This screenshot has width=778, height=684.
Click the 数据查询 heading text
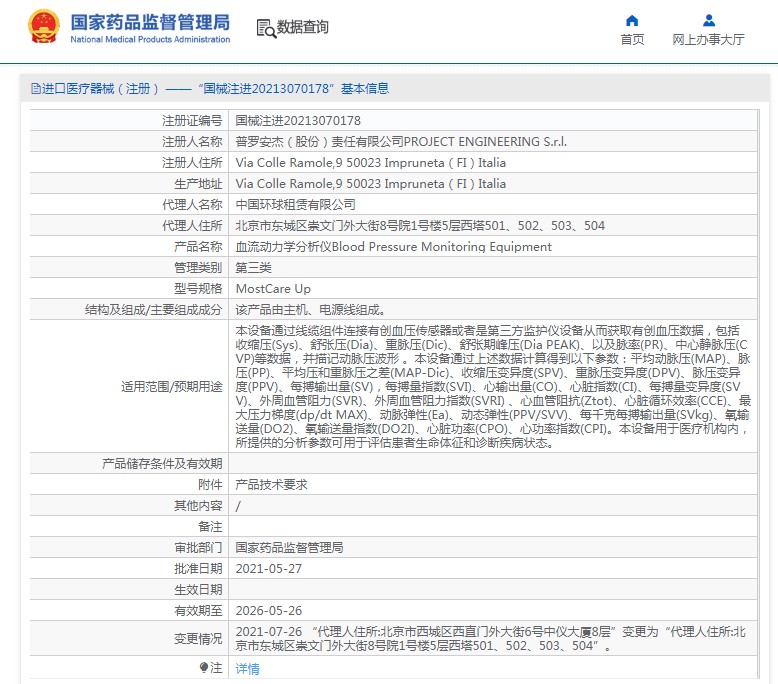[303, 27]
